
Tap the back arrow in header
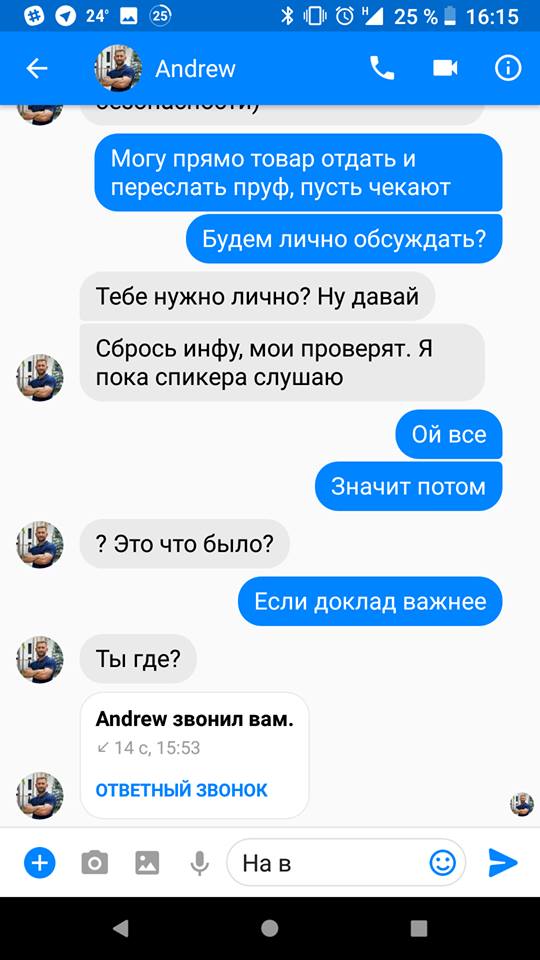[x=37, y=69]
